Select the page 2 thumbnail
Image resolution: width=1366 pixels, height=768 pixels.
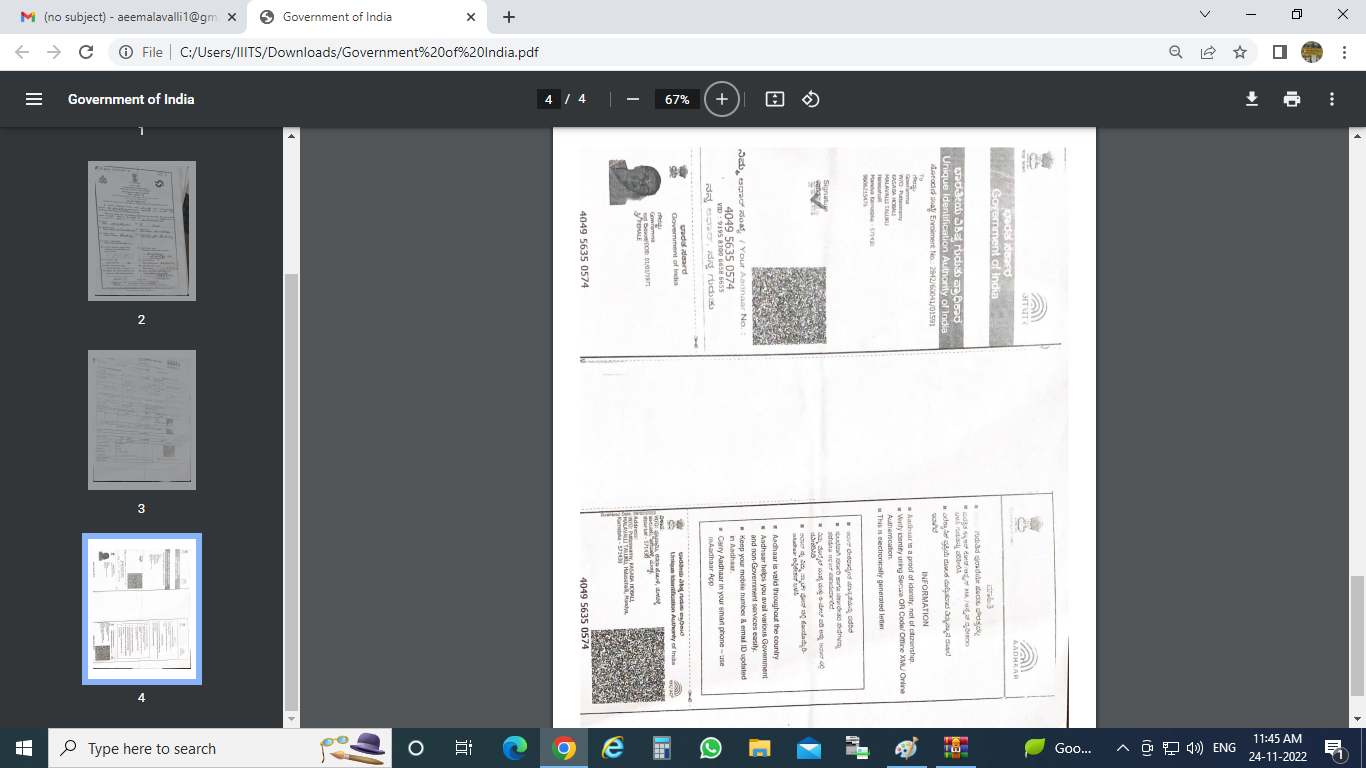click(x=141, y=231)
